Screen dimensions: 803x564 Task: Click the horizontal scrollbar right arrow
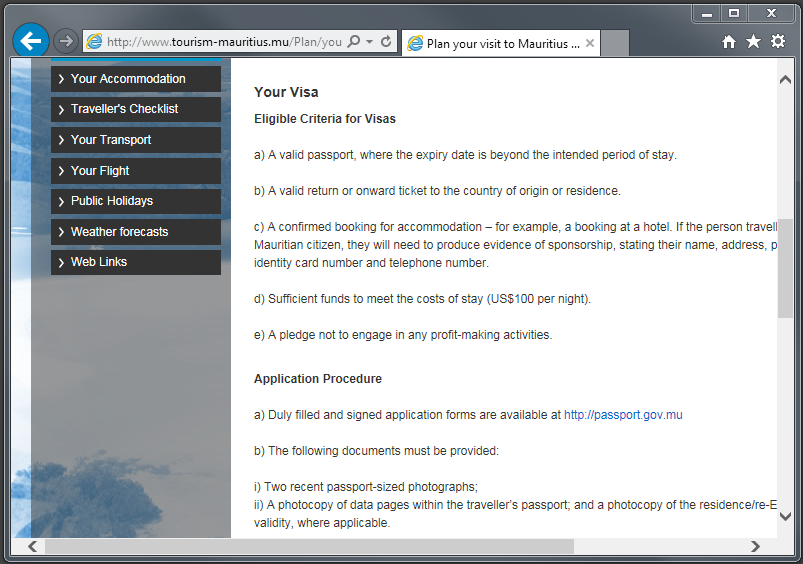[755, 547]
